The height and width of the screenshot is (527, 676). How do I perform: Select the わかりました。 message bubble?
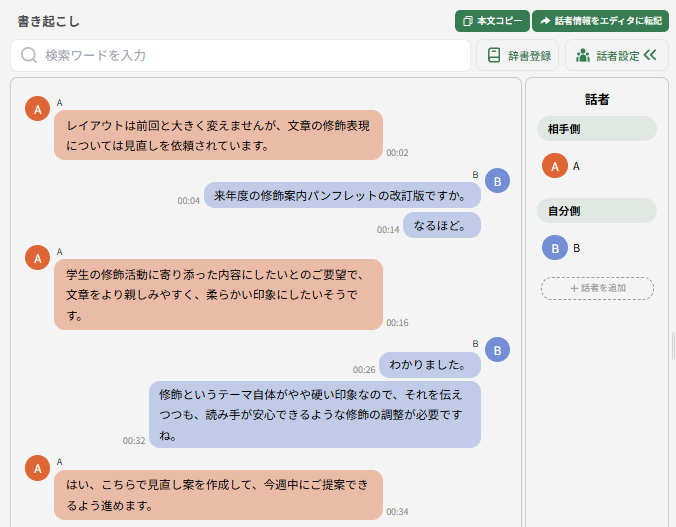tap(430, 365)
